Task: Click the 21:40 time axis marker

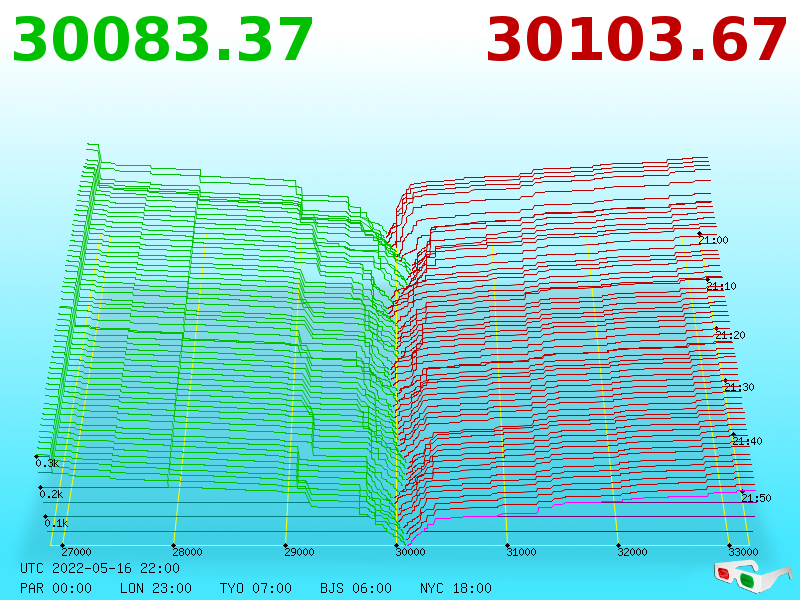Action: click(747, 441)
